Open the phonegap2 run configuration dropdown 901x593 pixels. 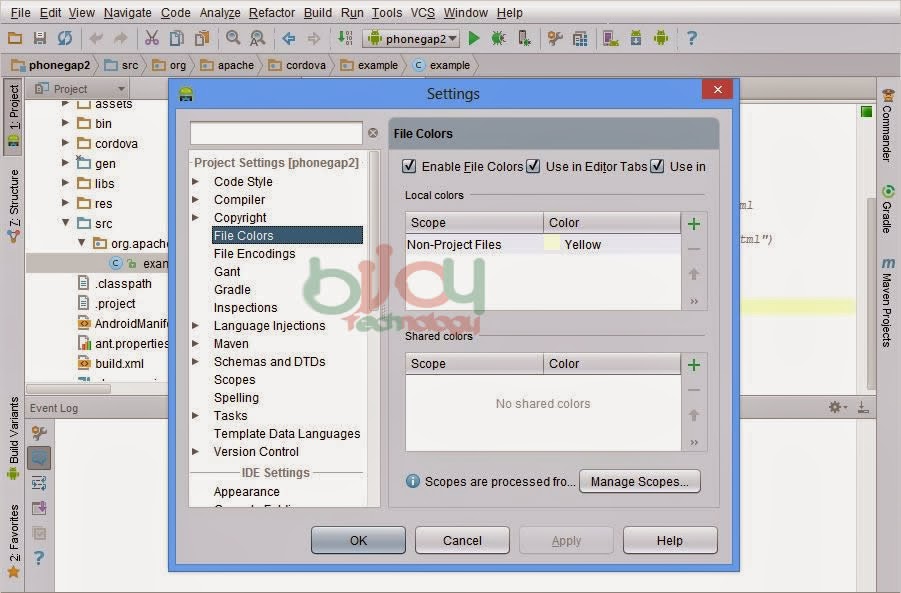tap(411, 38)
